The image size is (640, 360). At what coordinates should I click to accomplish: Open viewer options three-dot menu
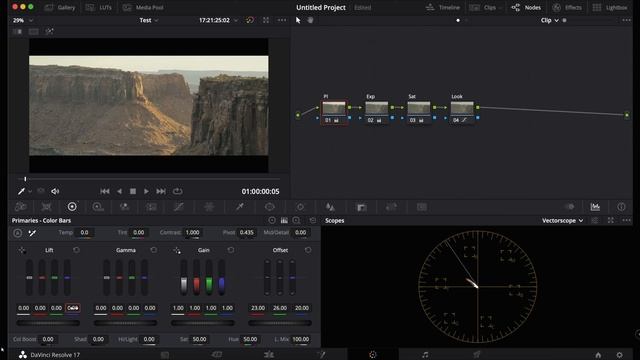[282, 20]
